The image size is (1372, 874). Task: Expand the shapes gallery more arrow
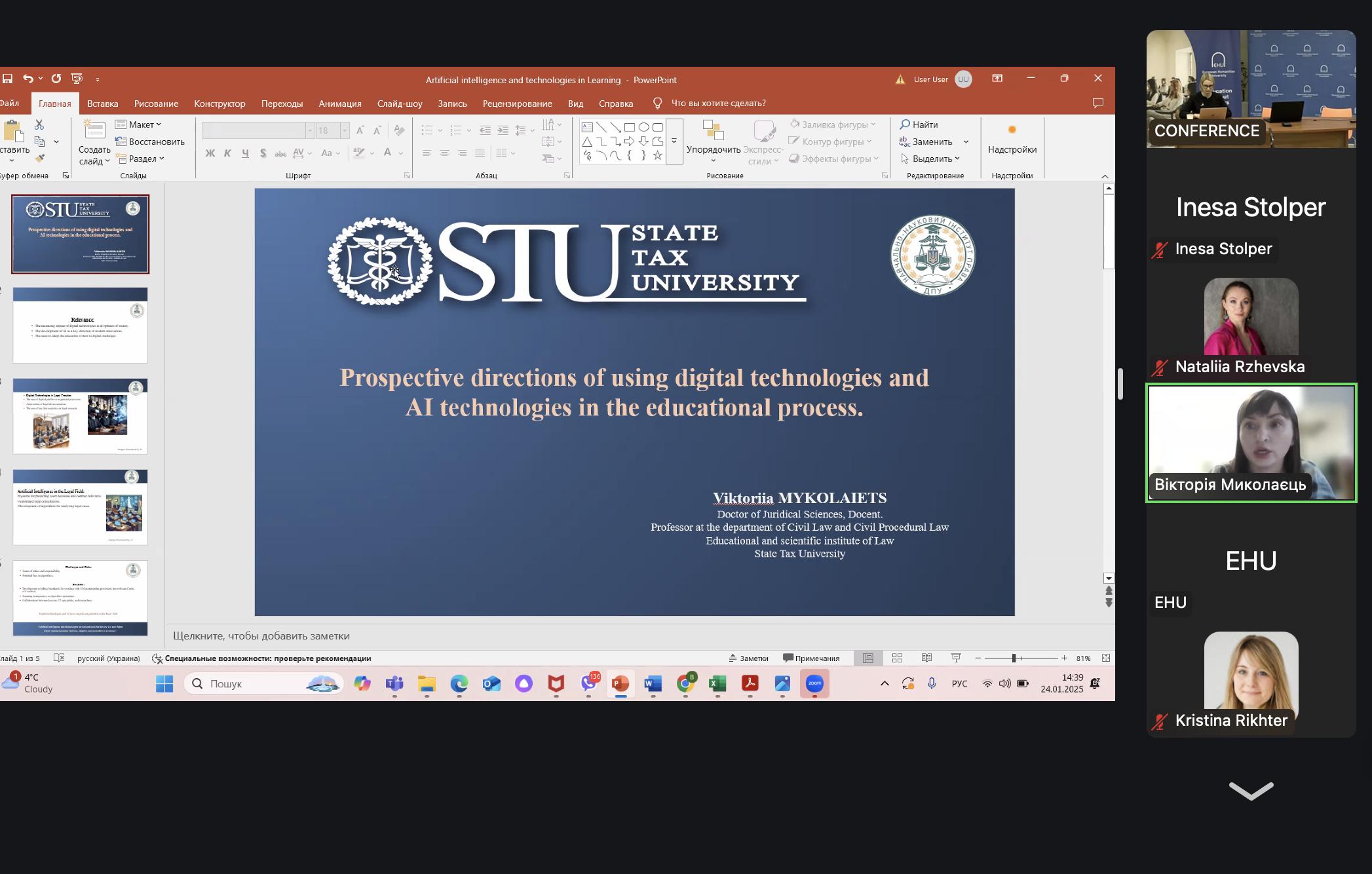click(x=674, y=142)
